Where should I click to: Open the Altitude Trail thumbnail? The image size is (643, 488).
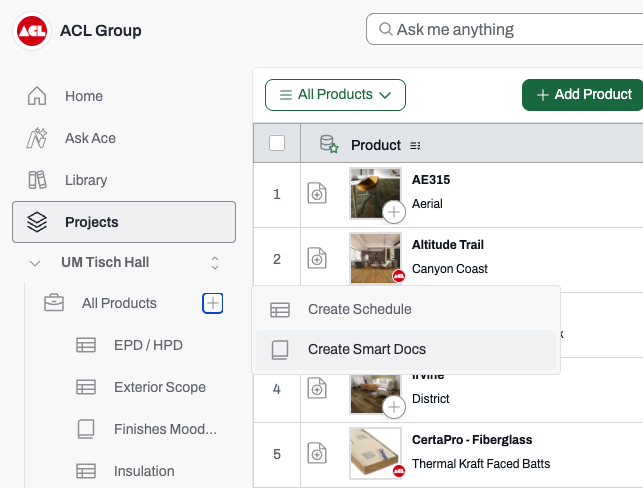(x=375, y=258)
